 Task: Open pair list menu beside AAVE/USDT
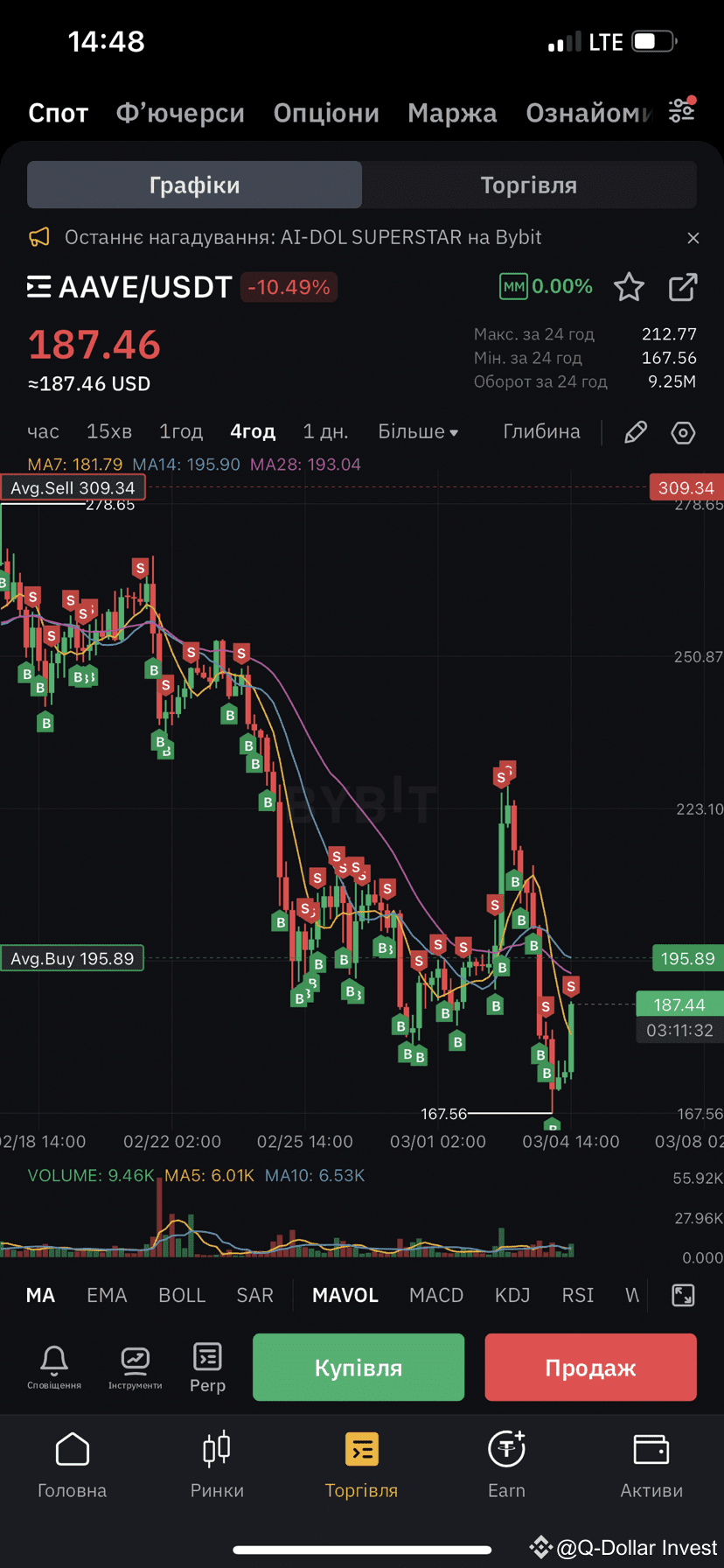(x=39, y=287)
